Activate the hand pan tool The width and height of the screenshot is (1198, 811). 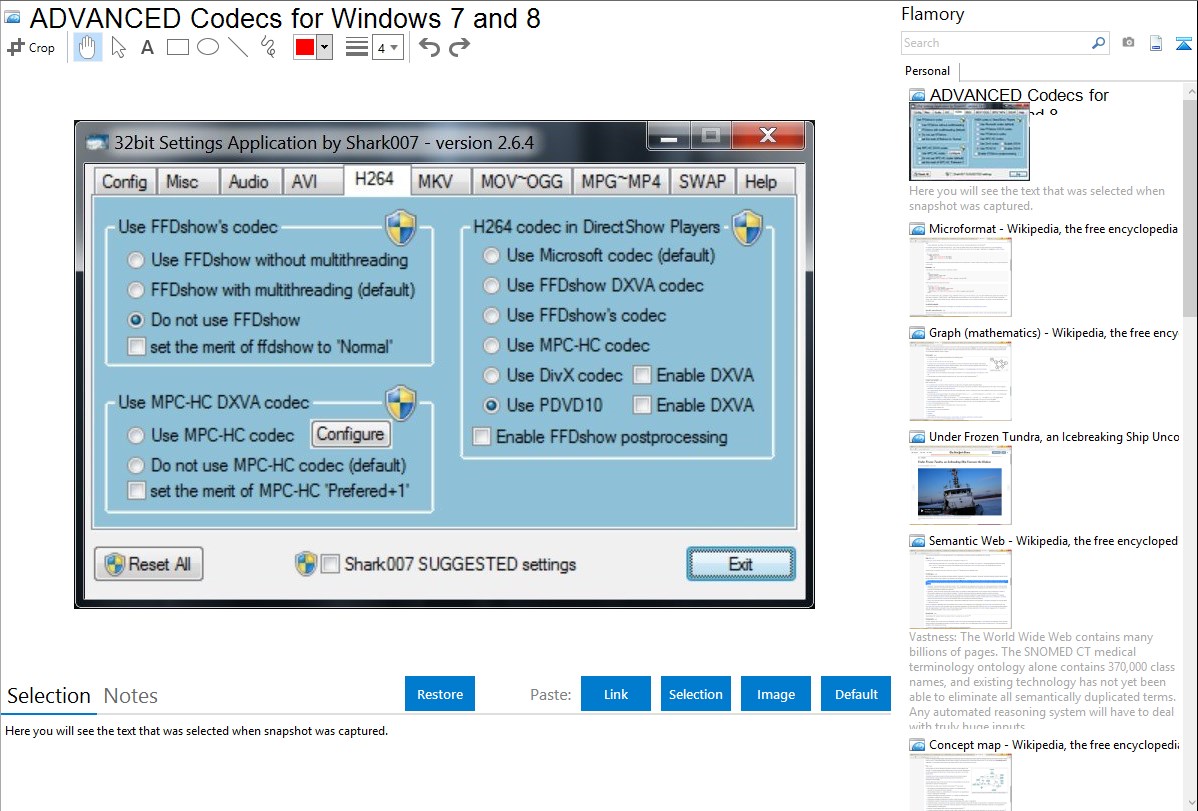coord(88,47)
